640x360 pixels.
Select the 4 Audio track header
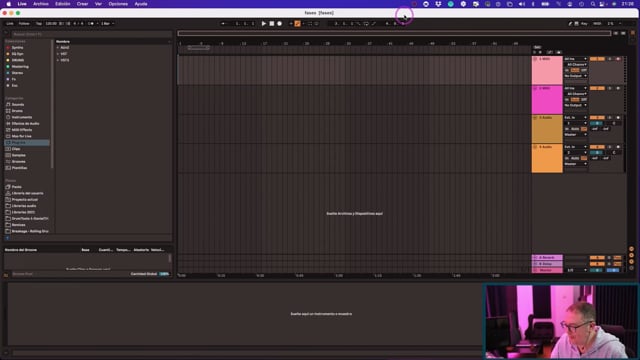coord(547,158)
